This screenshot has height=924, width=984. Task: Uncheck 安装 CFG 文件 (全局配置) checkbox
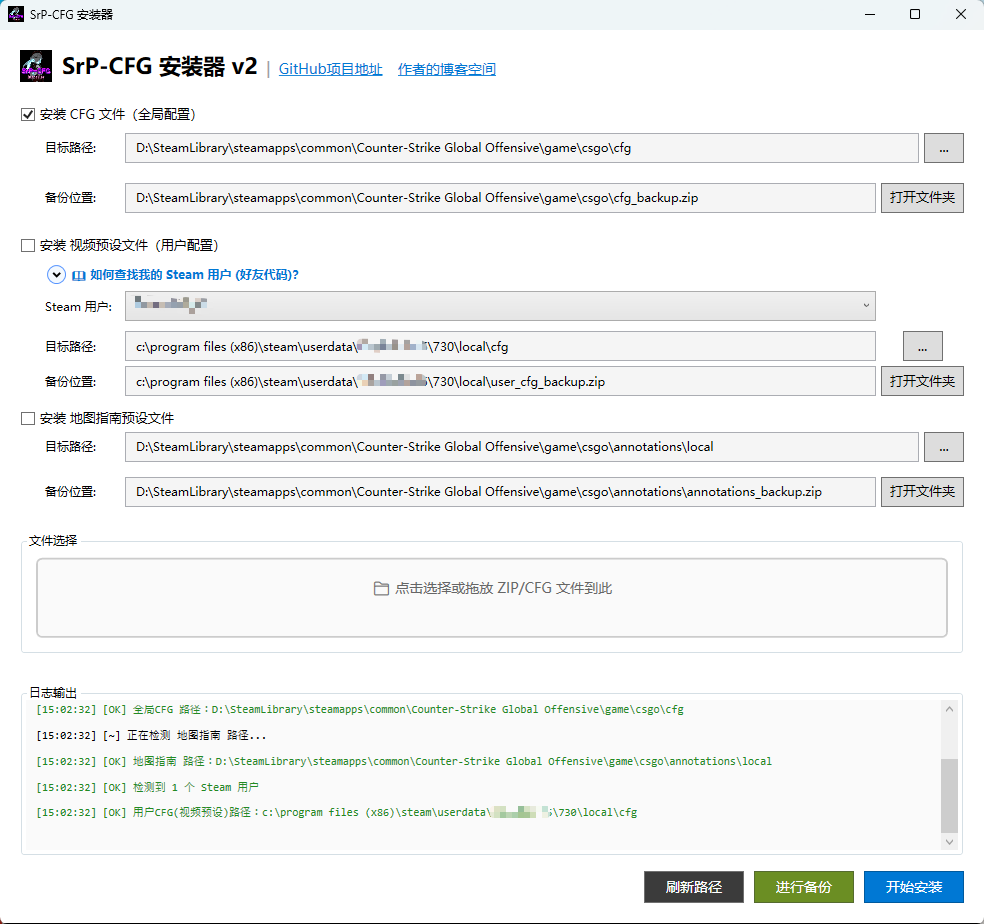pyautogui.click(x=28, y=114)
